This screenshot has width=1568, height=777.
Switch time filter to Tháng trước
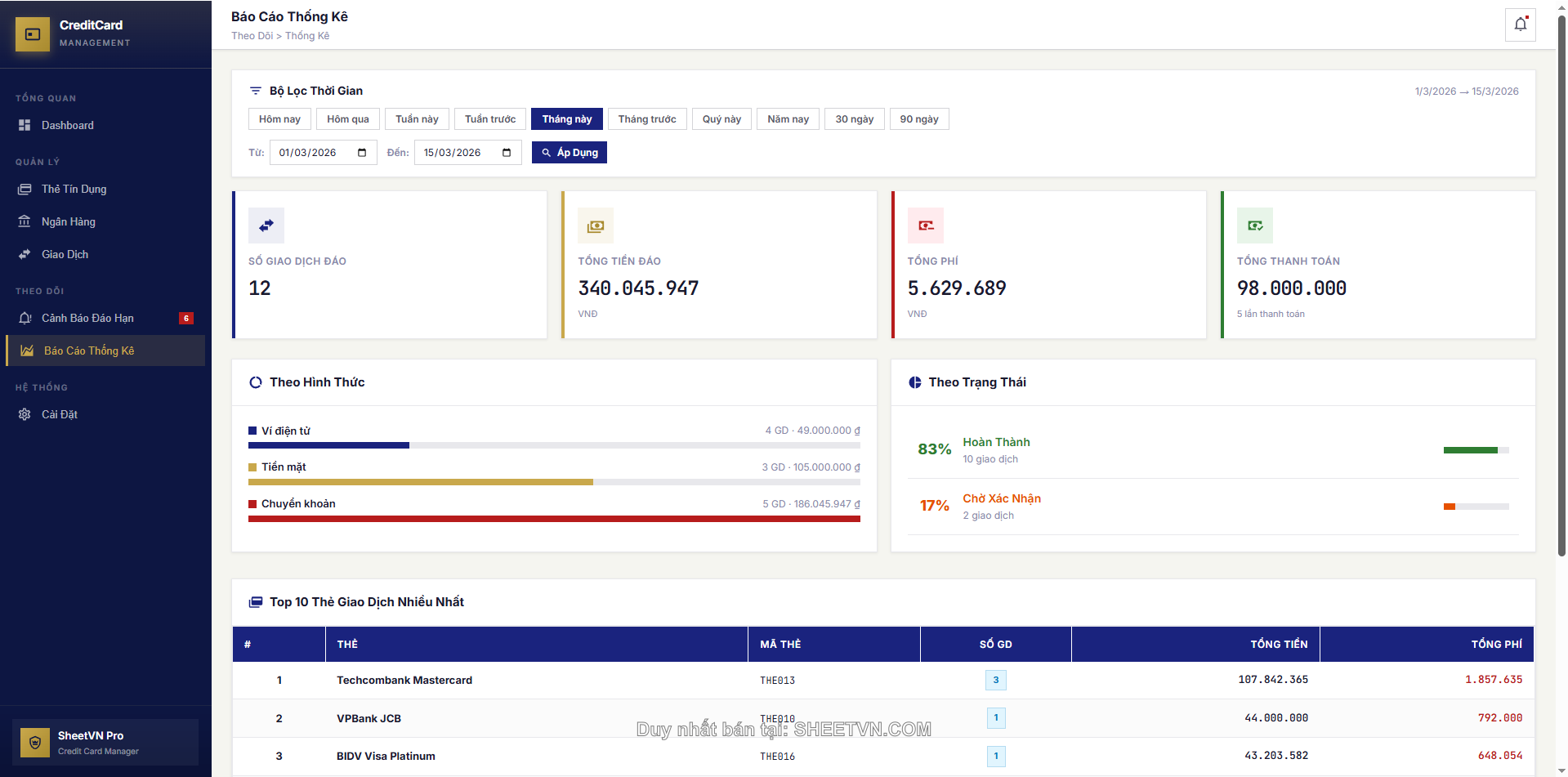(646, 119)
